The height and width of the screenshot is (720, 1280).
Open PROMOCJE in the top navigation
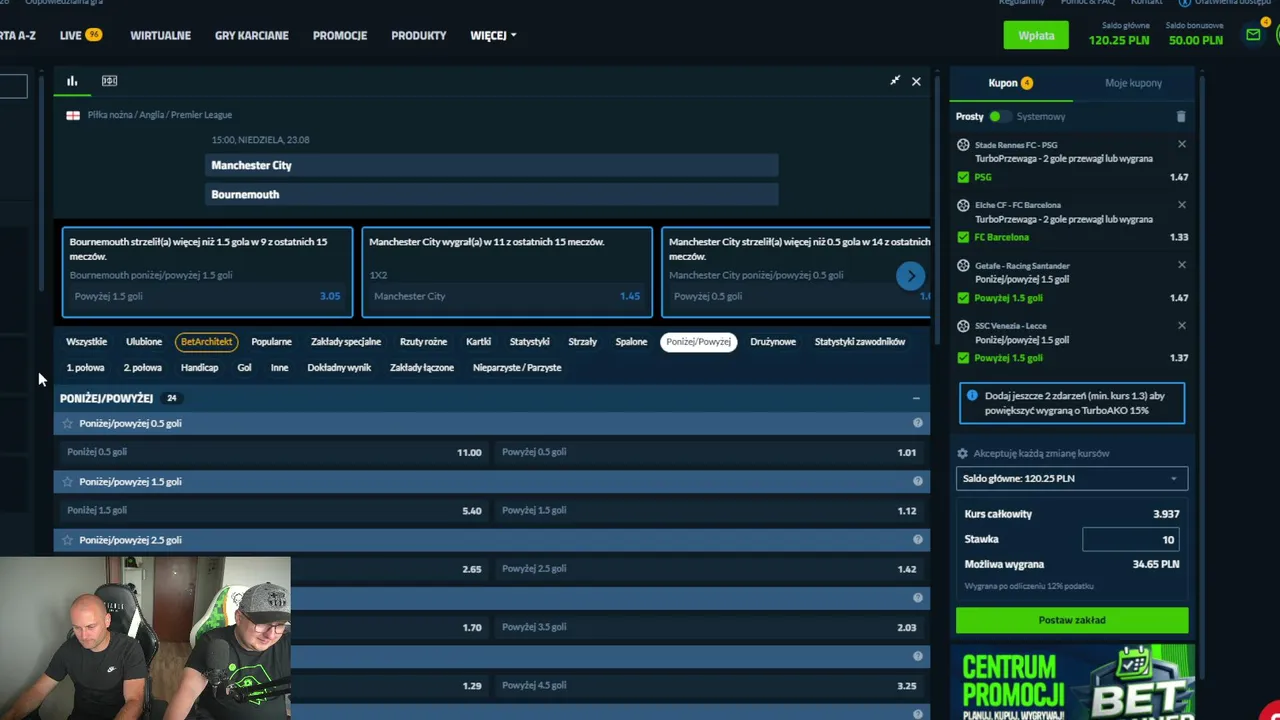pos(340,35)
